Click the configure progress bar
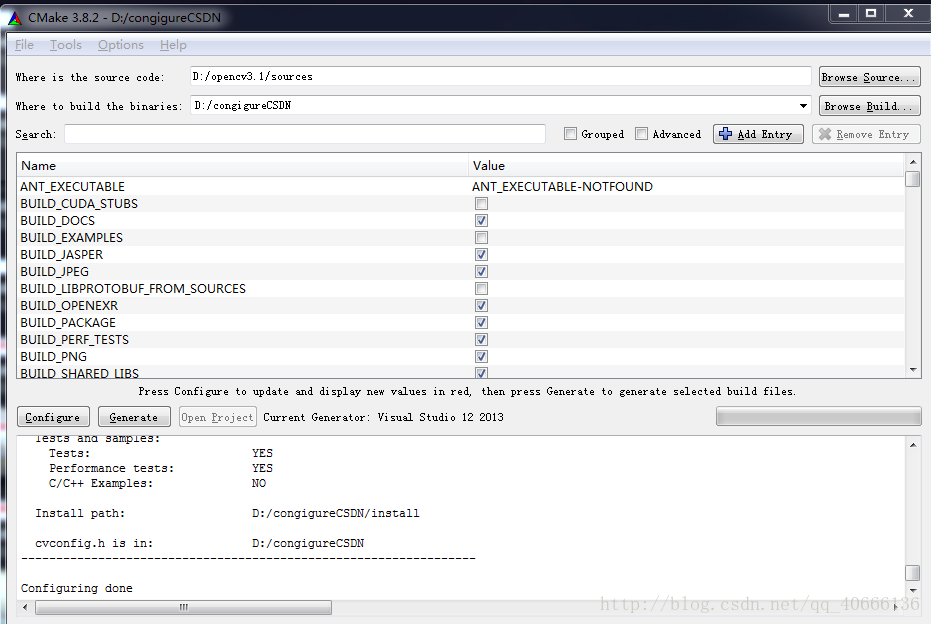 click(818, 416)
